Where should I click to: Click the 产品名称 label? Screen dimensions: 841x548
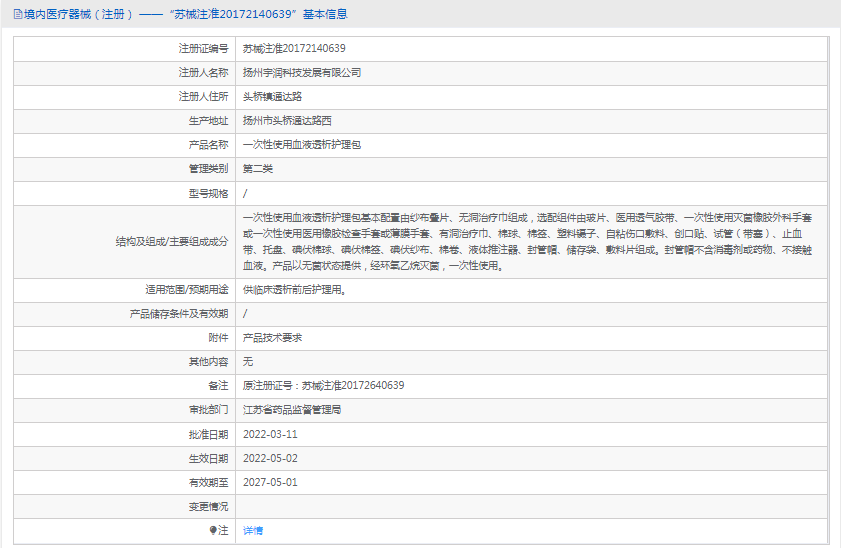[208, 145]
